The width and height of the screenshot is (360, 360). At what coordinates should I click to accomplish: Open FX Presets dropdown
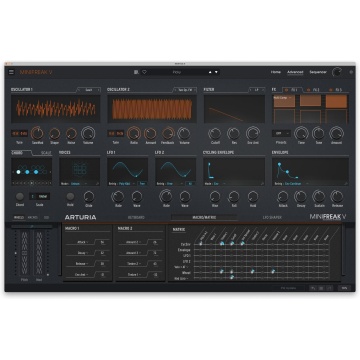coord(281,133)
